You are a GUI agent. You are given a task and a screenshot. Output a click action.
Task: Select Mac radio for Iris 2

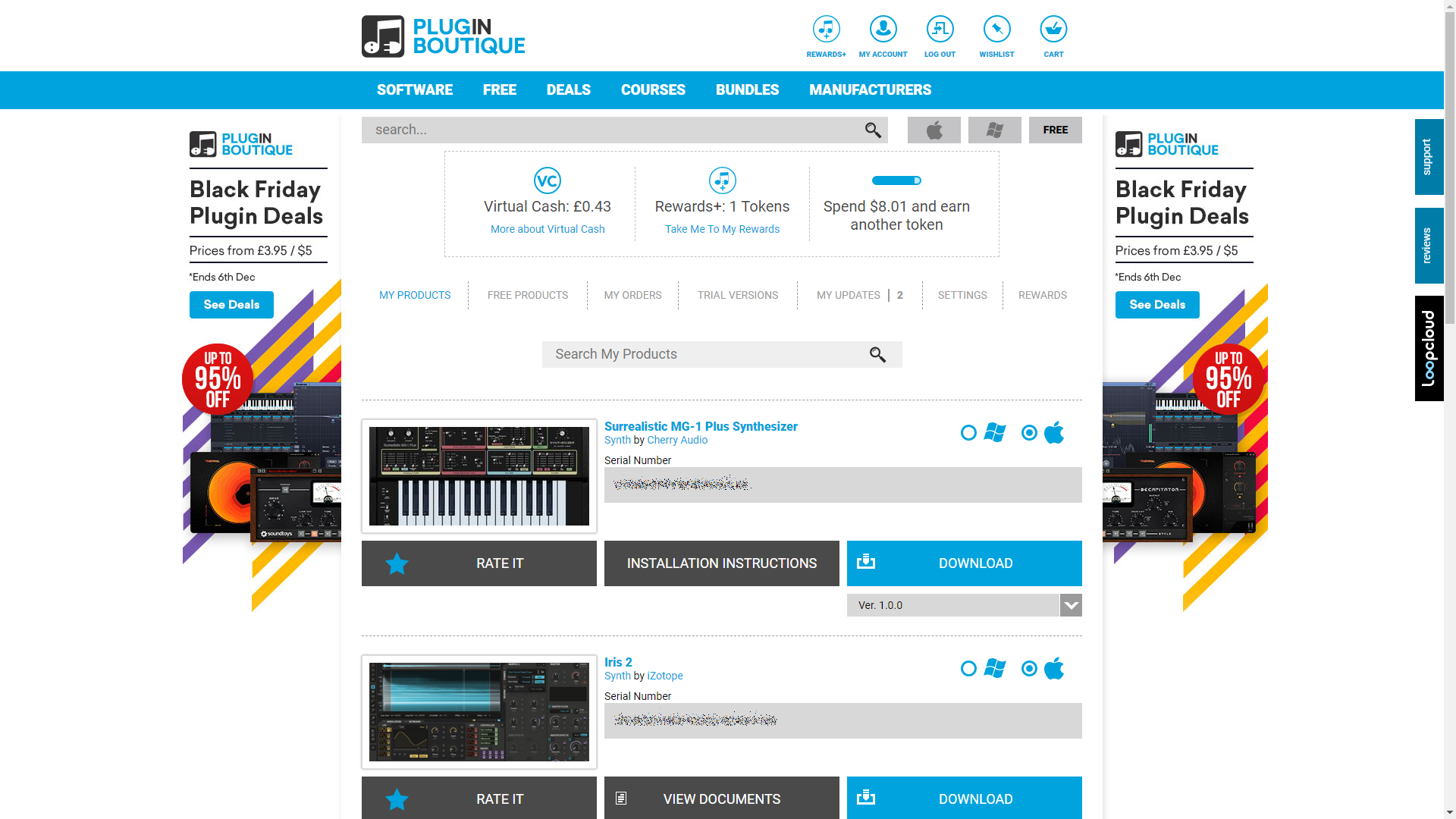[1029, 669]
